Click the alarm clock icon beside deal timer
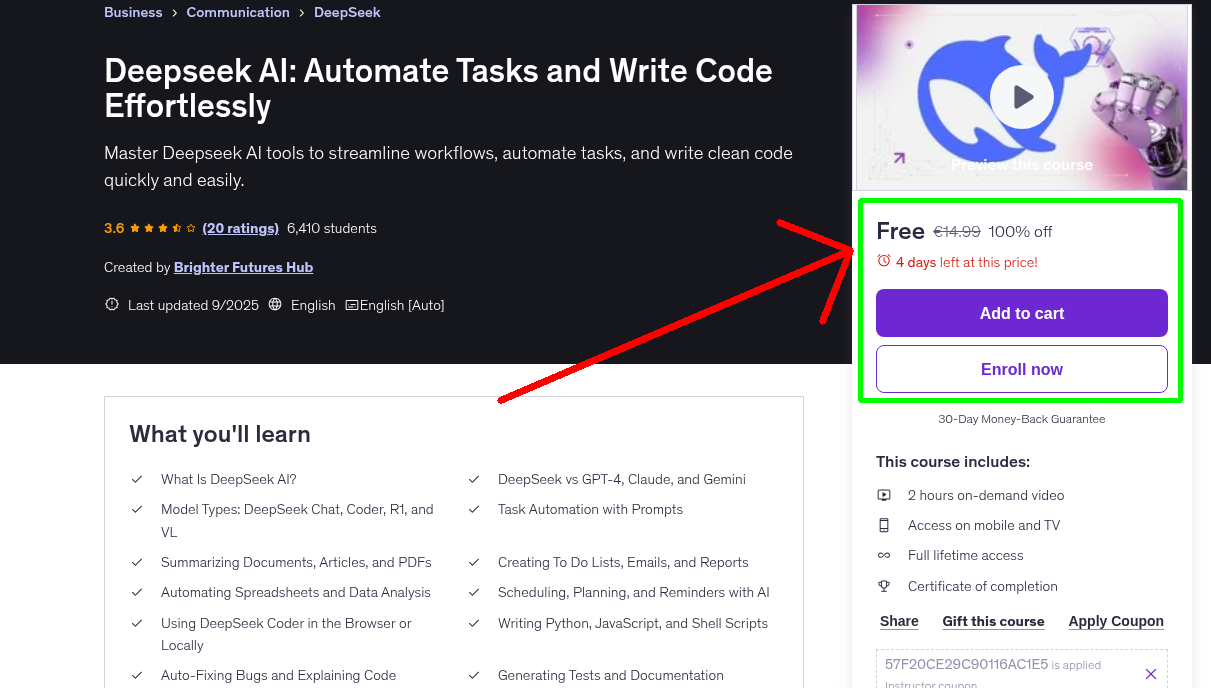 coord(883,260)
